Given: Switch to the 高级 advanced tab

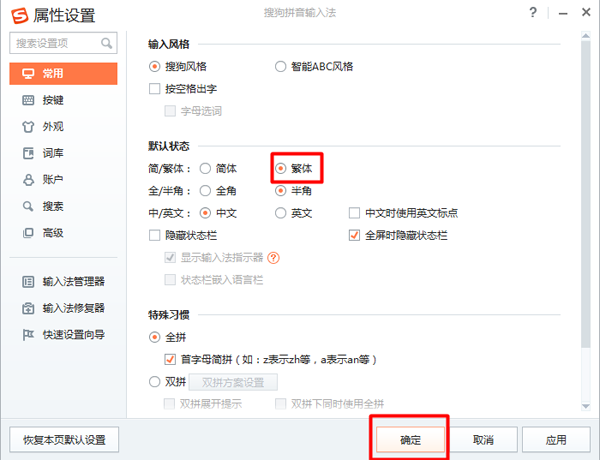Looking at the screenshot, I should (x=53, y=232).
